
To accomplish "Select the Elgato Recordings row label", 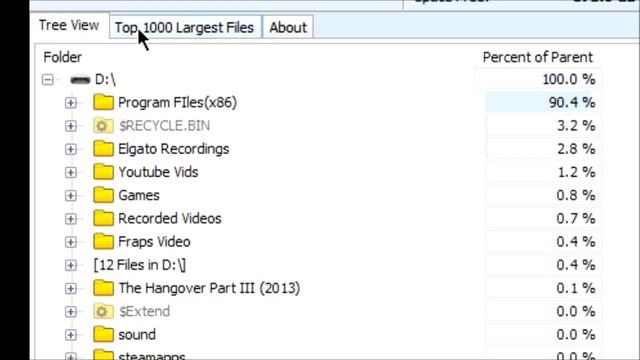I will click(173, 149).
